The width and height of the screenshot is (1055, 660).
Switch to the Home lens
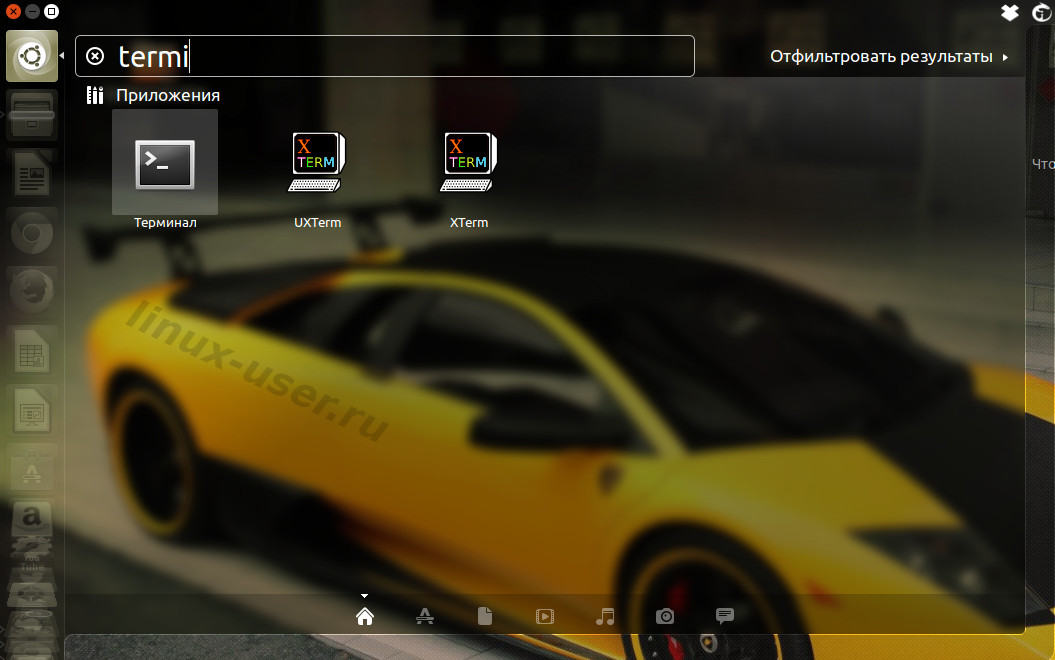click(x=365, y=616)
